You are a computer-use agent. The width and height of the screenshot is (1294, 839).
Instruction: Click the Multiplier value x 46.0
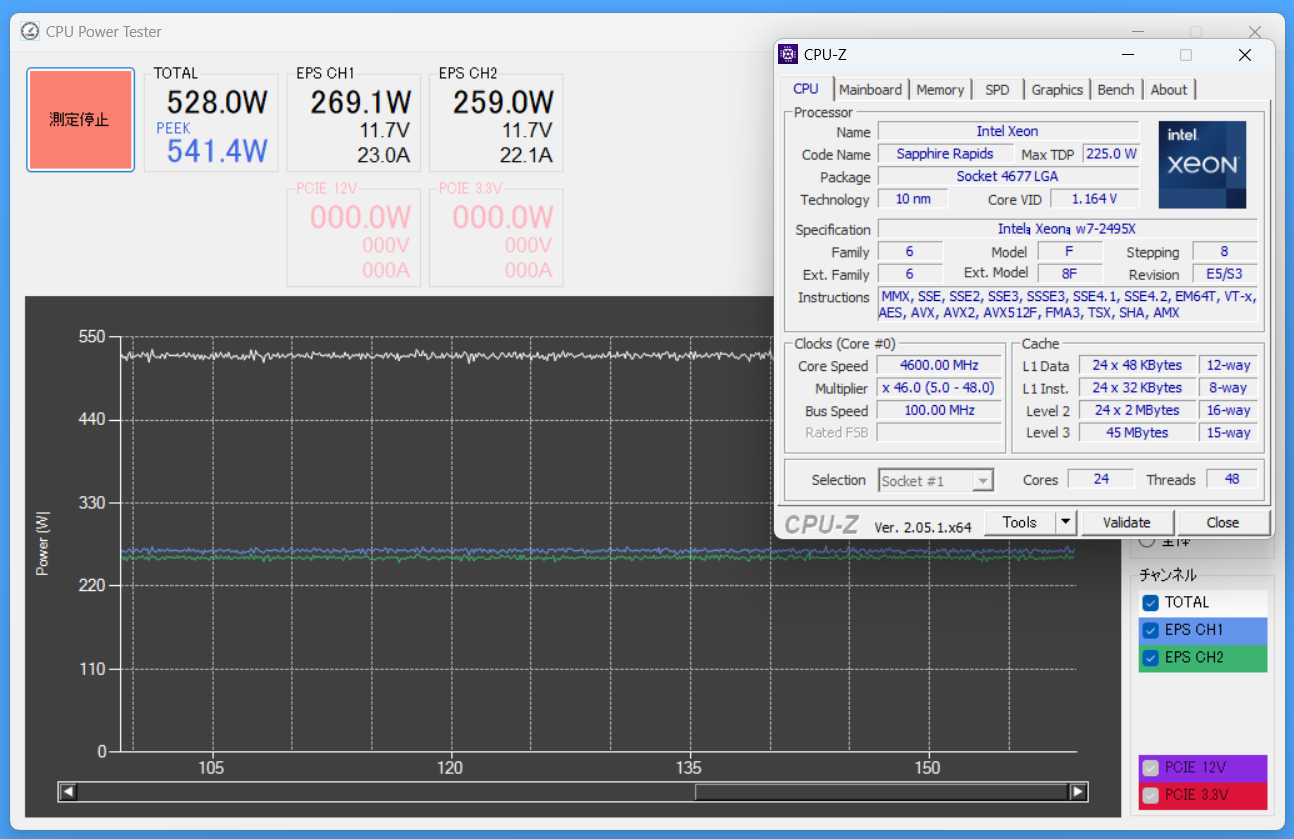click(x=940, y=388)
